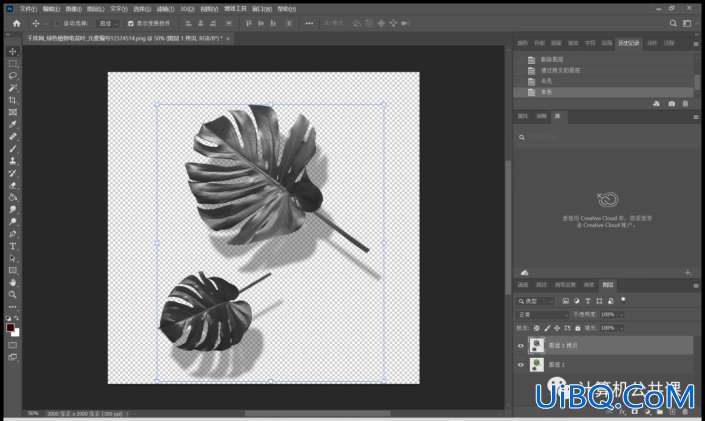
Task: Open the Libraries panel flyout menu
Action: click(x=696, y=117)
